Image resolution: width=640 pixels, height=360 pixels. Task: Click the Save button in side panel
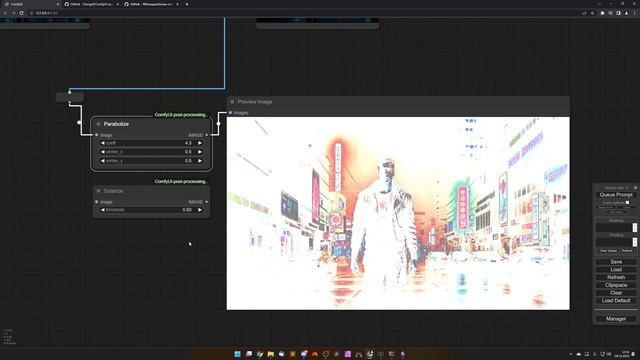(x=616, y=262)
